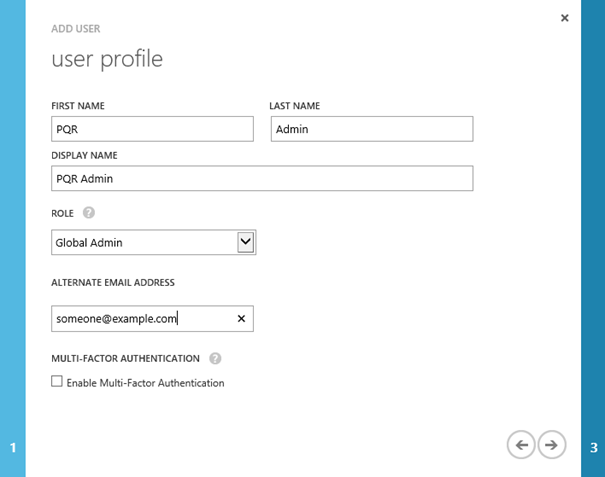The image size is (605, 477).
Task: Enable the Multi-Factor Authentication checkbox
Action: [57, 382]
